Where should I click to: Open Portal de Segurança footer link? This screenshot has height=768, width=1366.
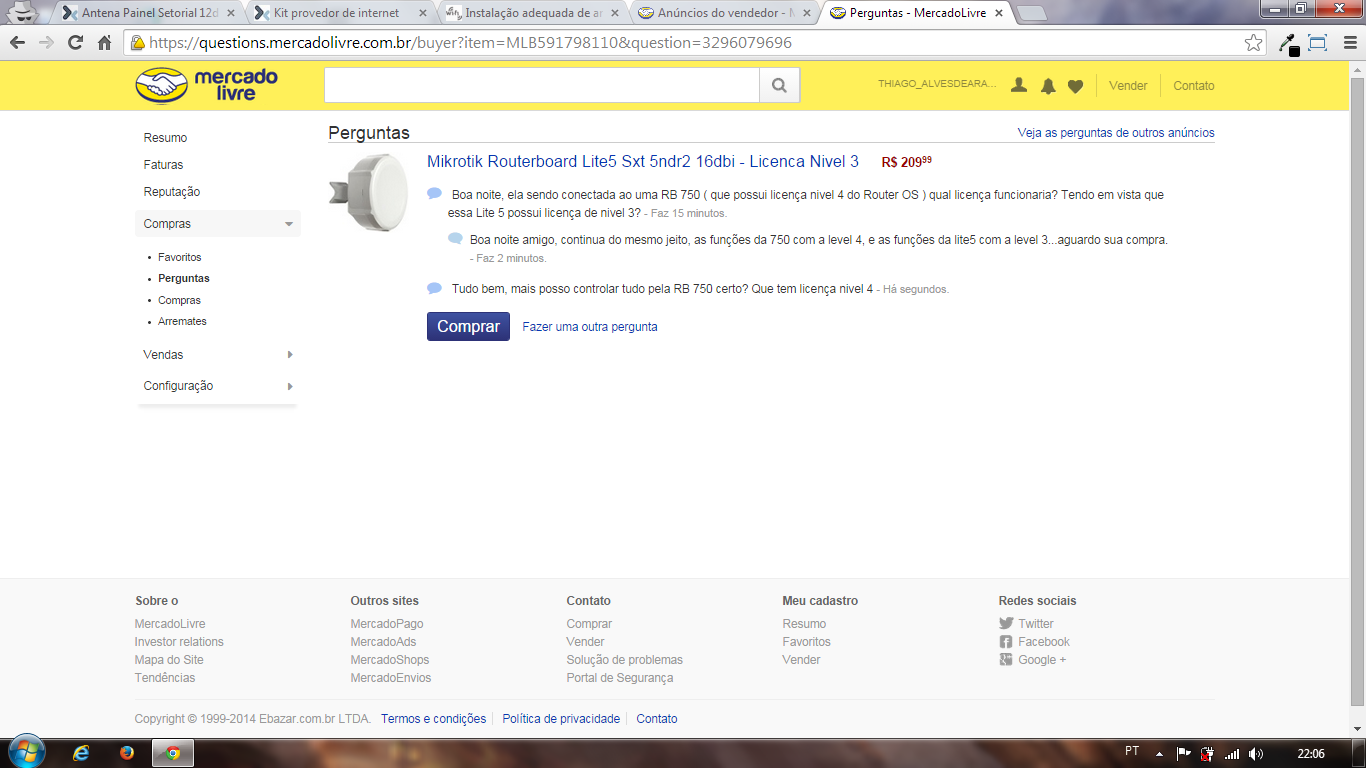click(620, 678)
